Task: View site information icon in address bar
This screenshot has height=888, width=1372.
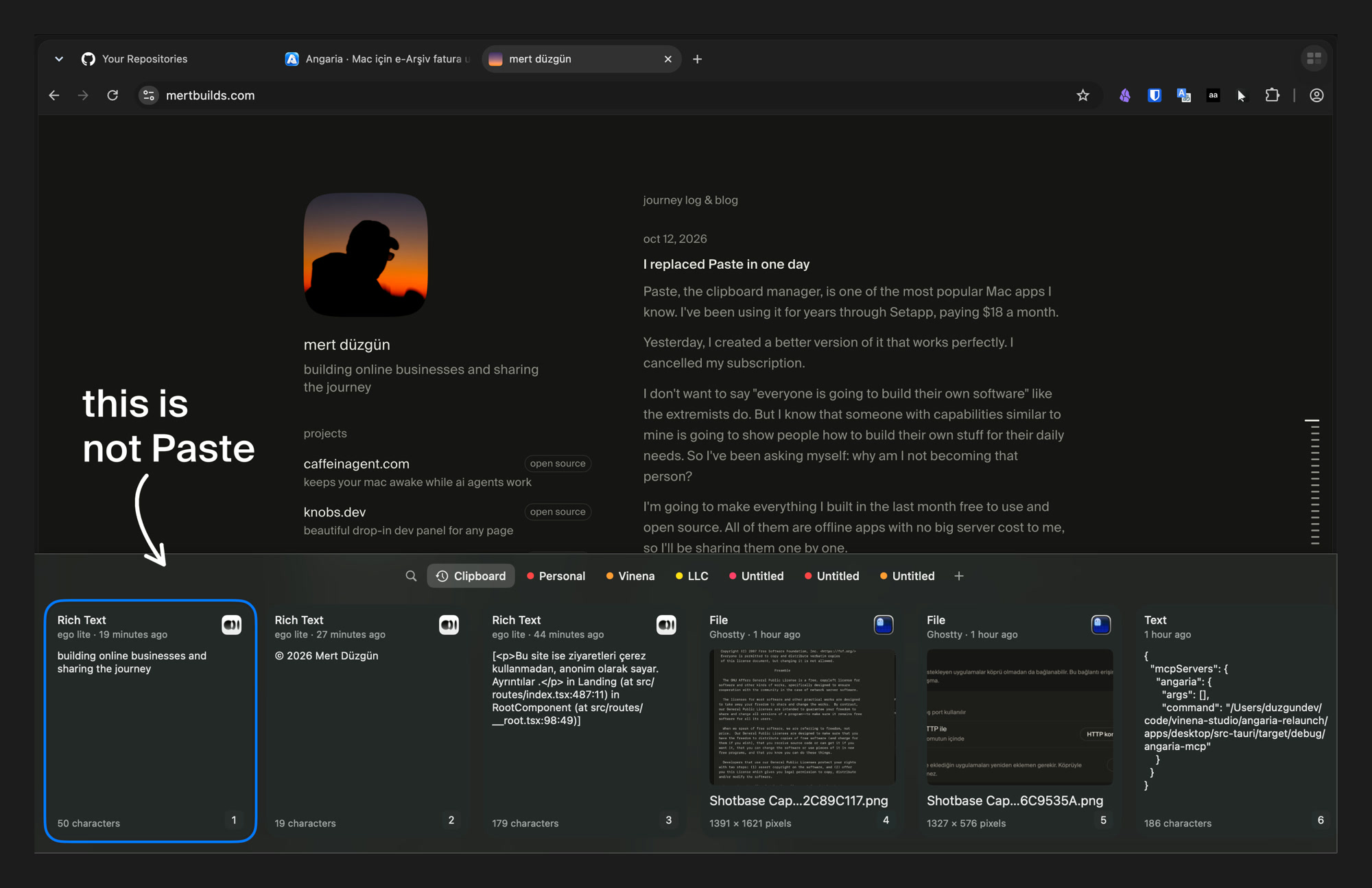Action: point(149,95)
